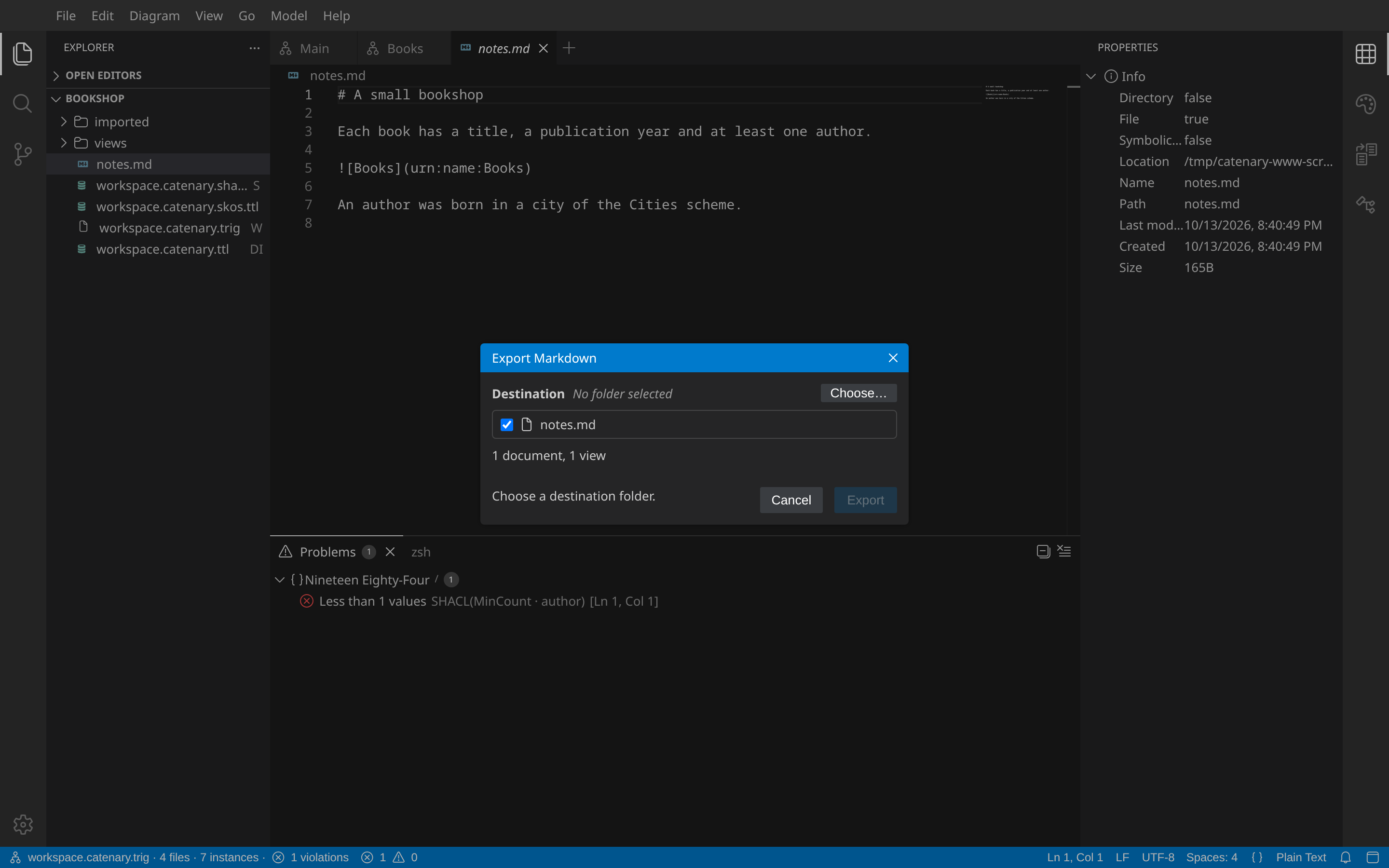Switch to the zsh terminal tab
Viewport: 1389px width, 868px height.
421,552
